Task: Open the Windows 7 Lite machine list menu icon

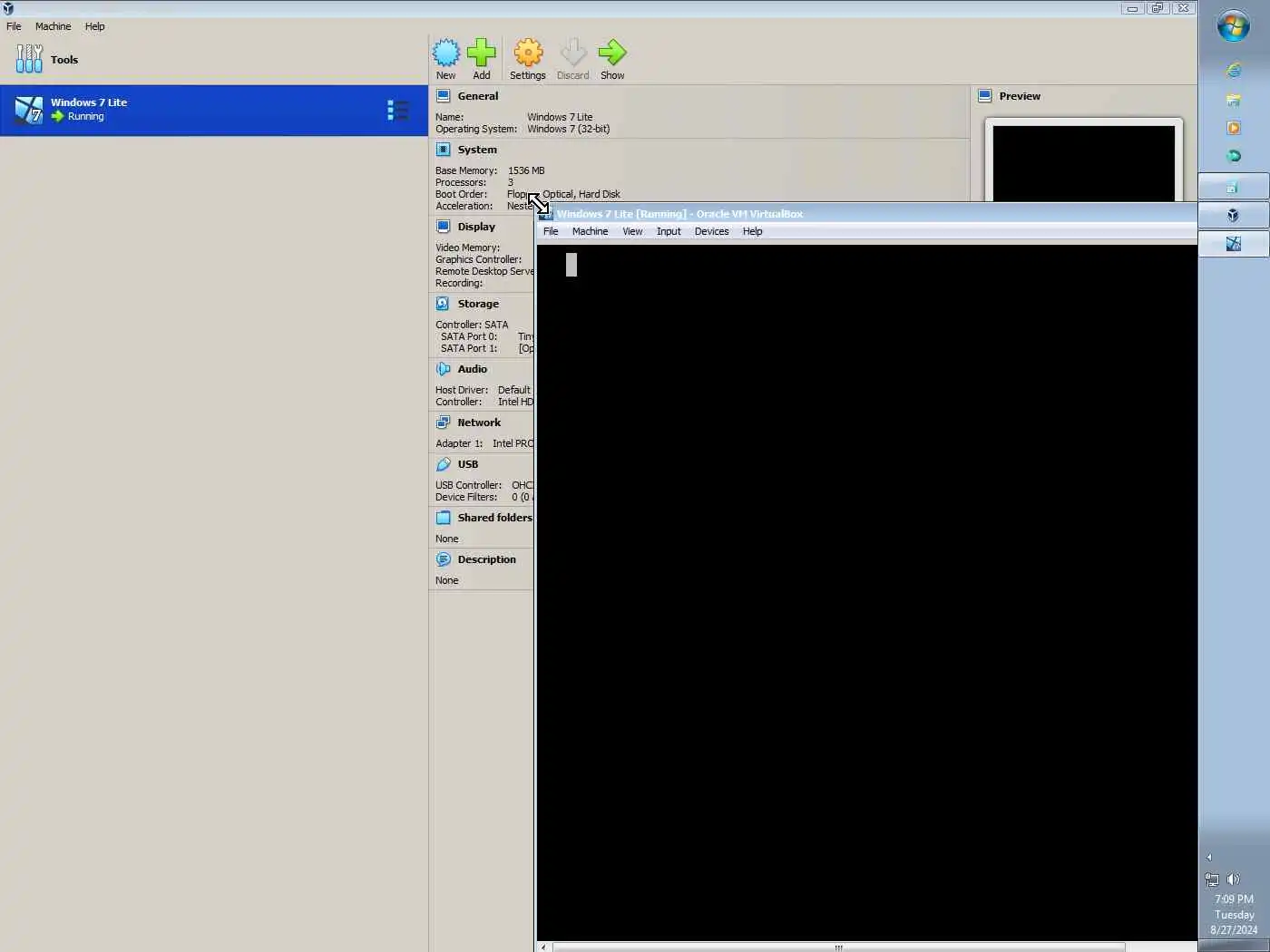Action: [397, 110]
